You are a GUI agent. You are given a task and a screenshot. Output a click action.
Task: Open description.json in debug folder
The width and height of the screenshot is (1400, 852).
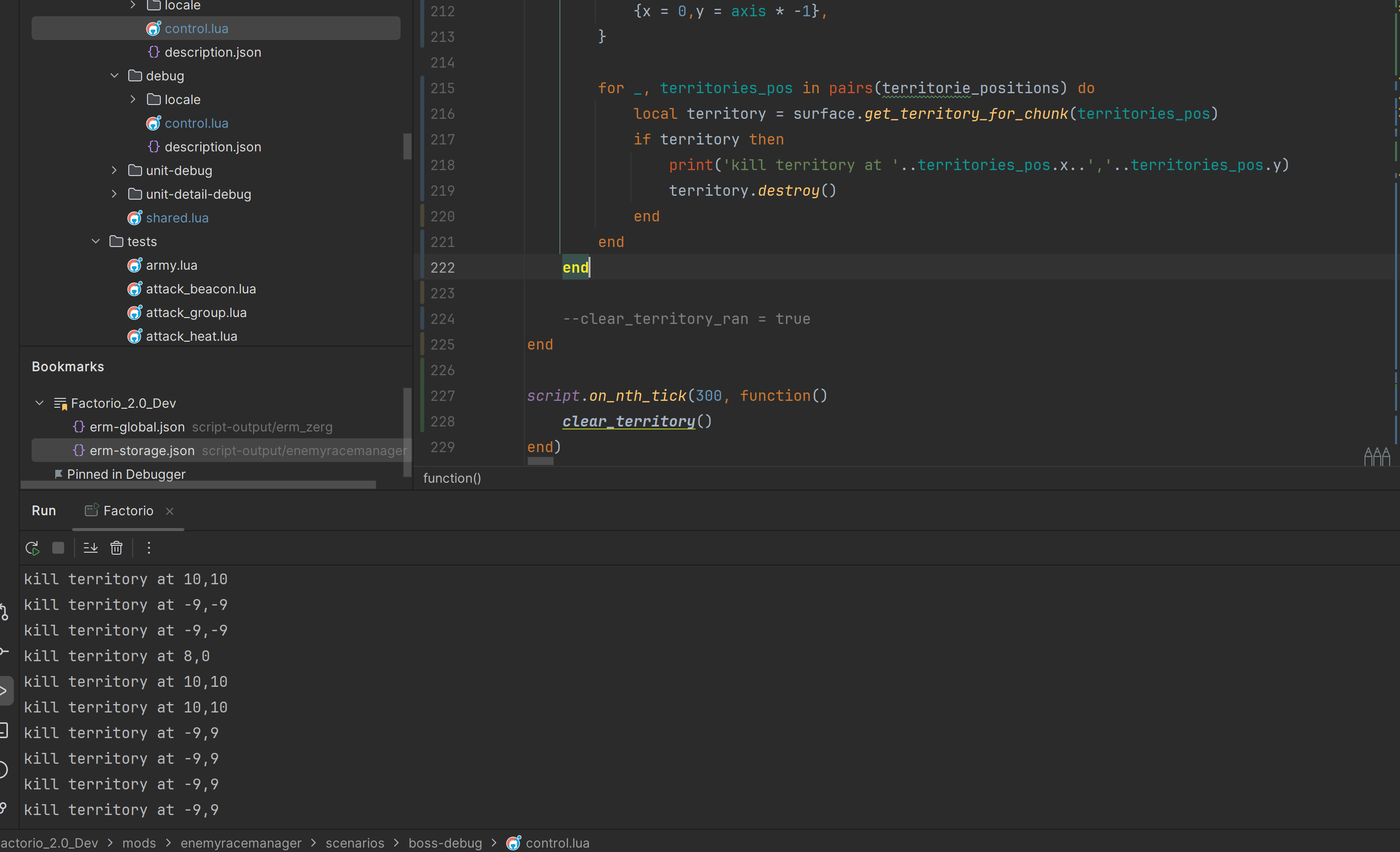click(x=213, y=147)
